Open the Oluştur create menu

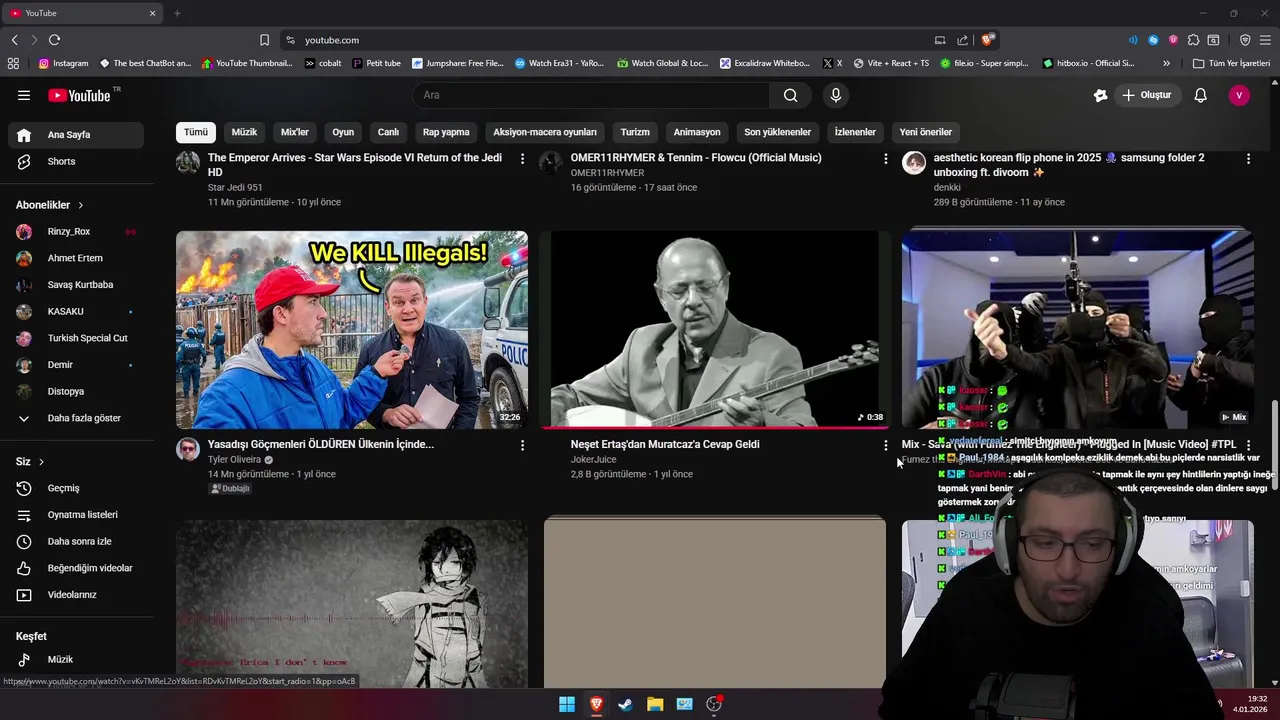click(x=1146, y=95)
